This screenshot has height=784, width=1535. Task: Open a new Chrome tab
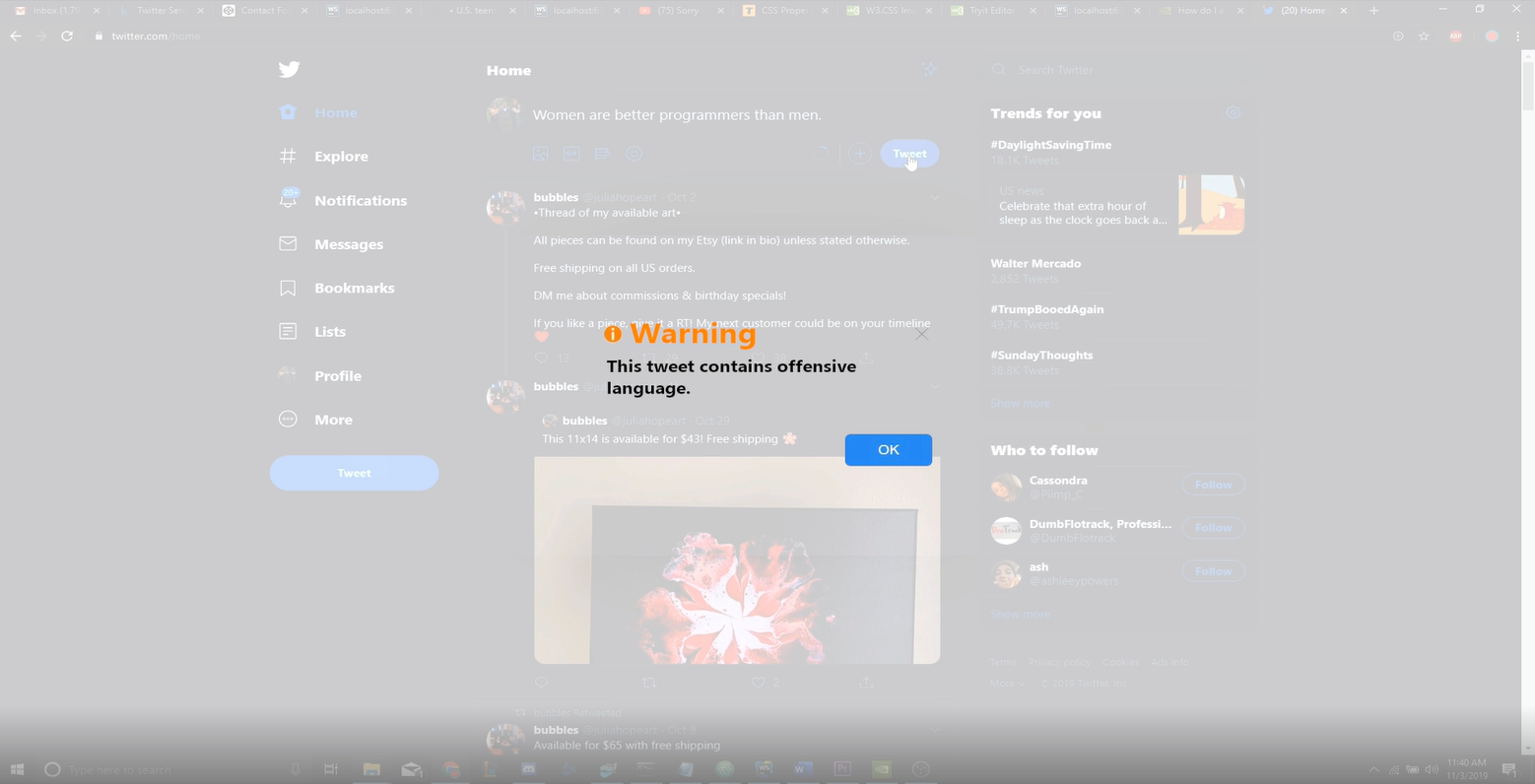click(x=1373, y=11)
